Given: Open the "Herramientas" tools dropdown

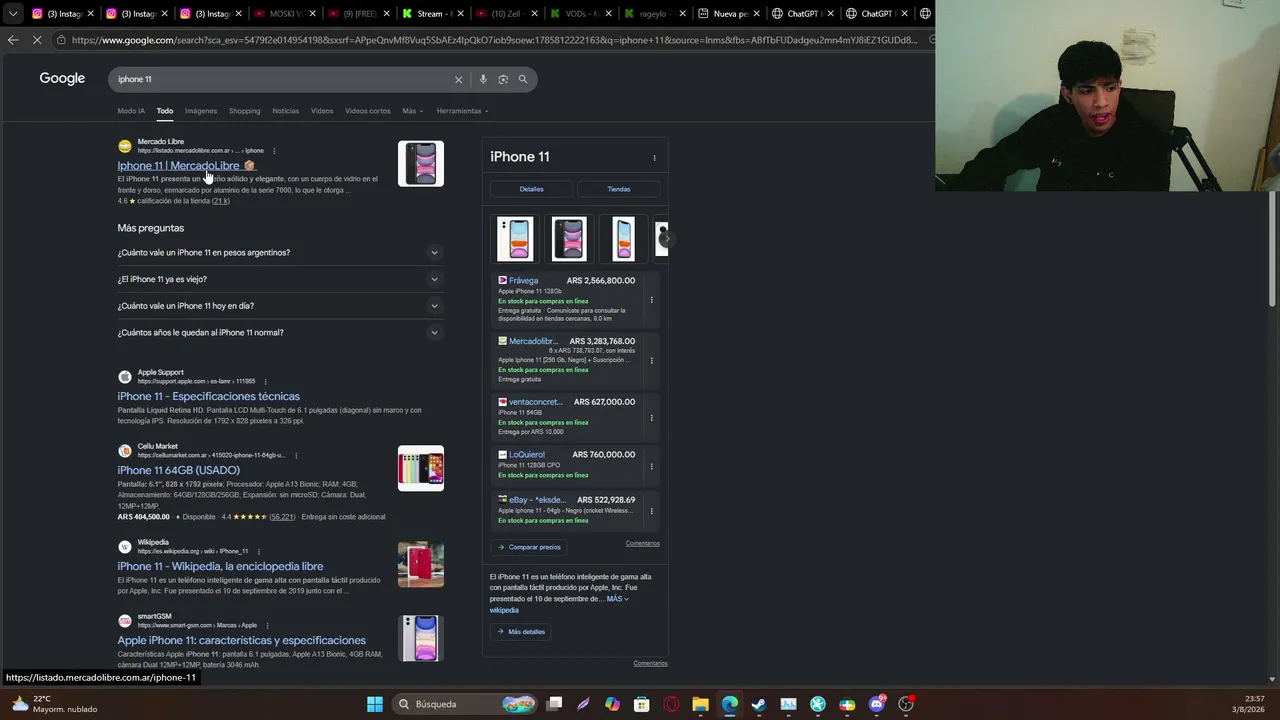Looking at the screenshot, I should 462,111.
